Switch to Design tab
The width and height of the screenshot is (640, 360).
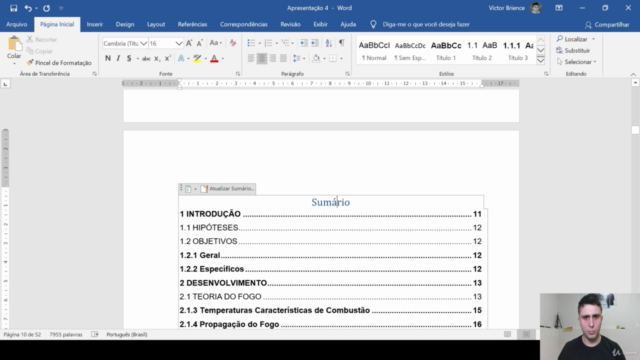(x=125, y=24)
